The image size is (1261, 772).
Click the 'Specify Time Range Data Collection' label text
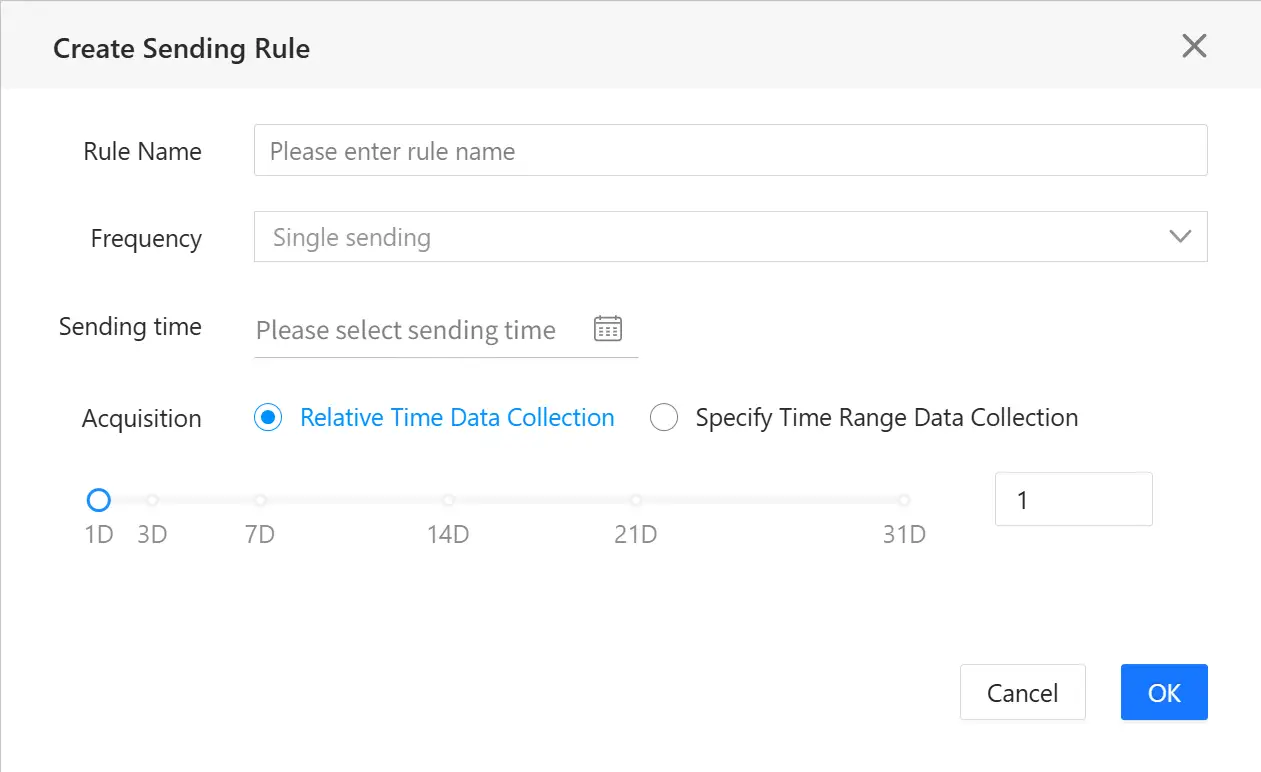click(886, 418)
